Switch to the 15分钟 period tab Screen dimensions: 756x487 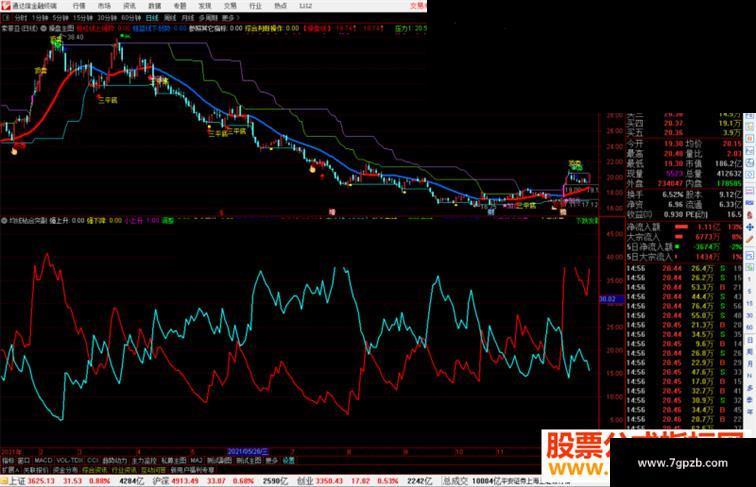click(x=83, y=18)
